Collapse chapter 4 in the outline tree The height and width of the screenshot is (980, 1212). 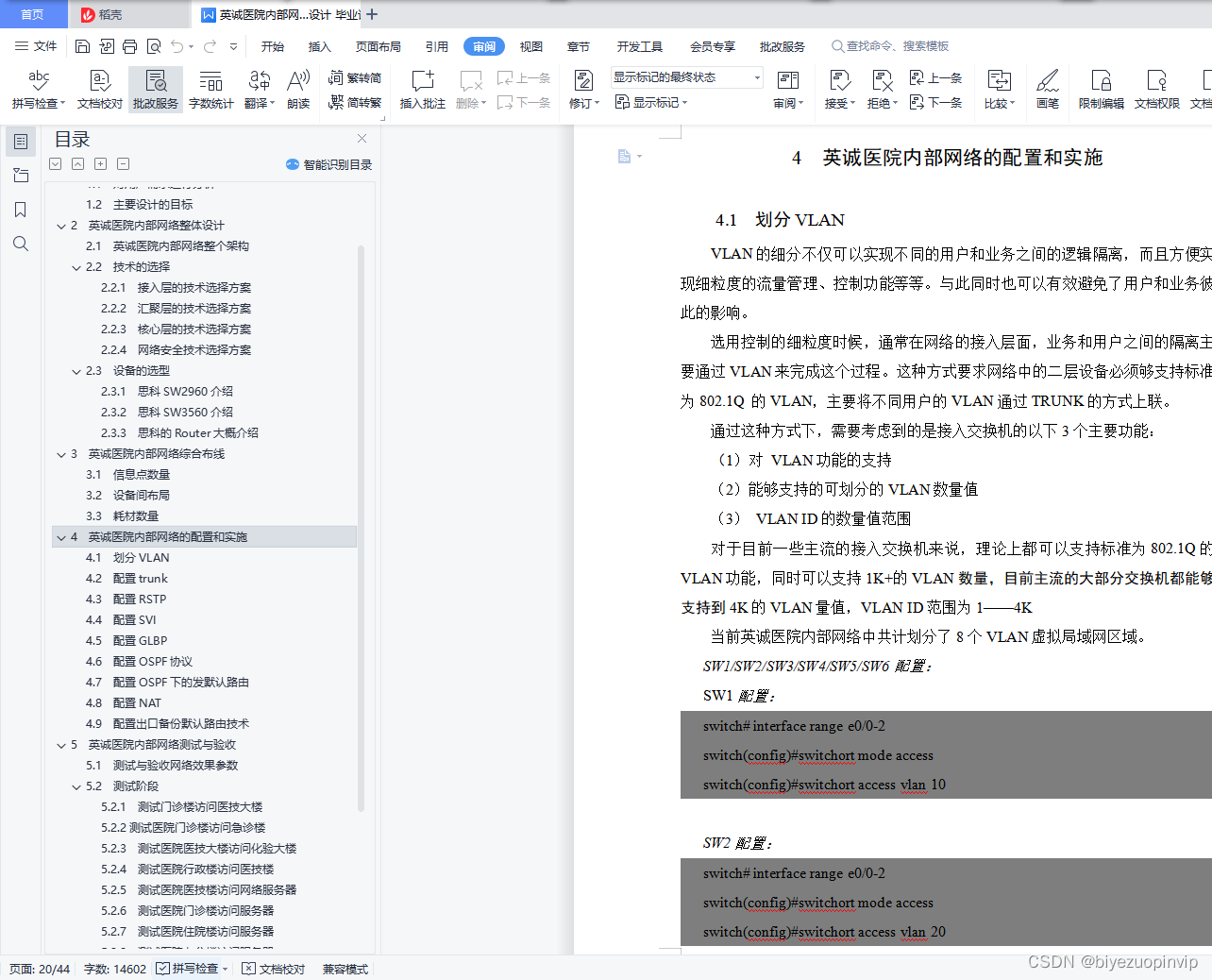(61, 536)
